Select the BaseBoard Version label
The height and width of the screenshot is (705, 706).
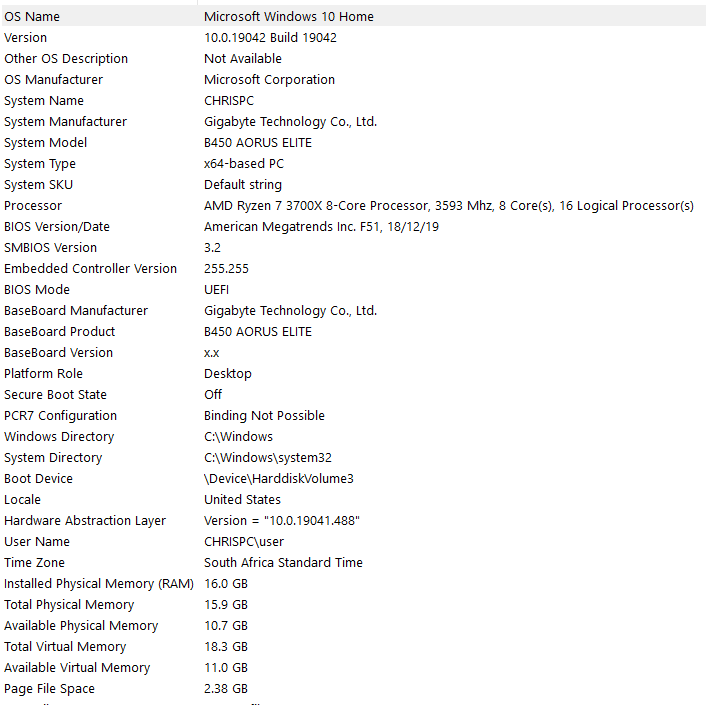[x=59, y=353]
